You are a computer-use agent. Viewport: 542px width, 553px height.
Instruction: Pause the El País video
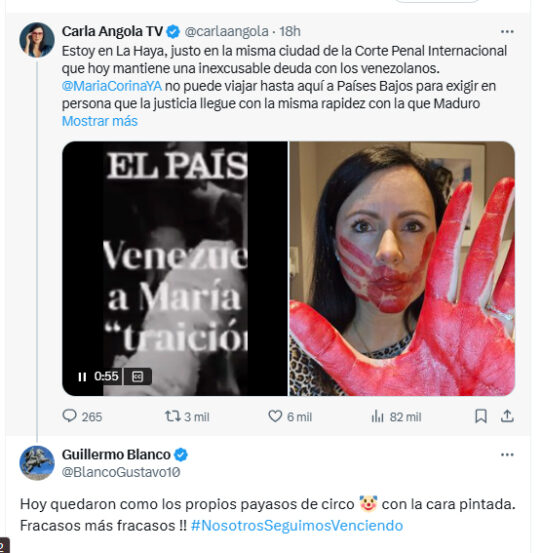click(82, 377)
